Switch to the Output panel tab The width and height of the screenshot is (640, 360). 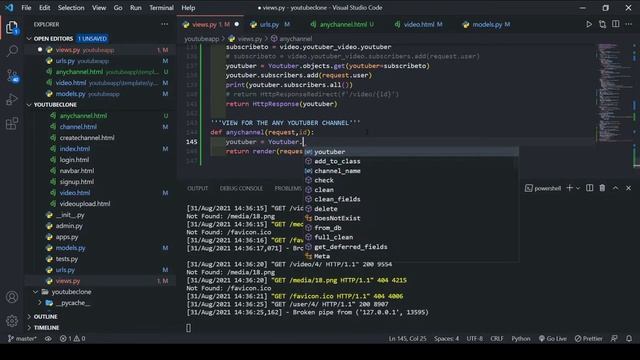click(198, 188)
